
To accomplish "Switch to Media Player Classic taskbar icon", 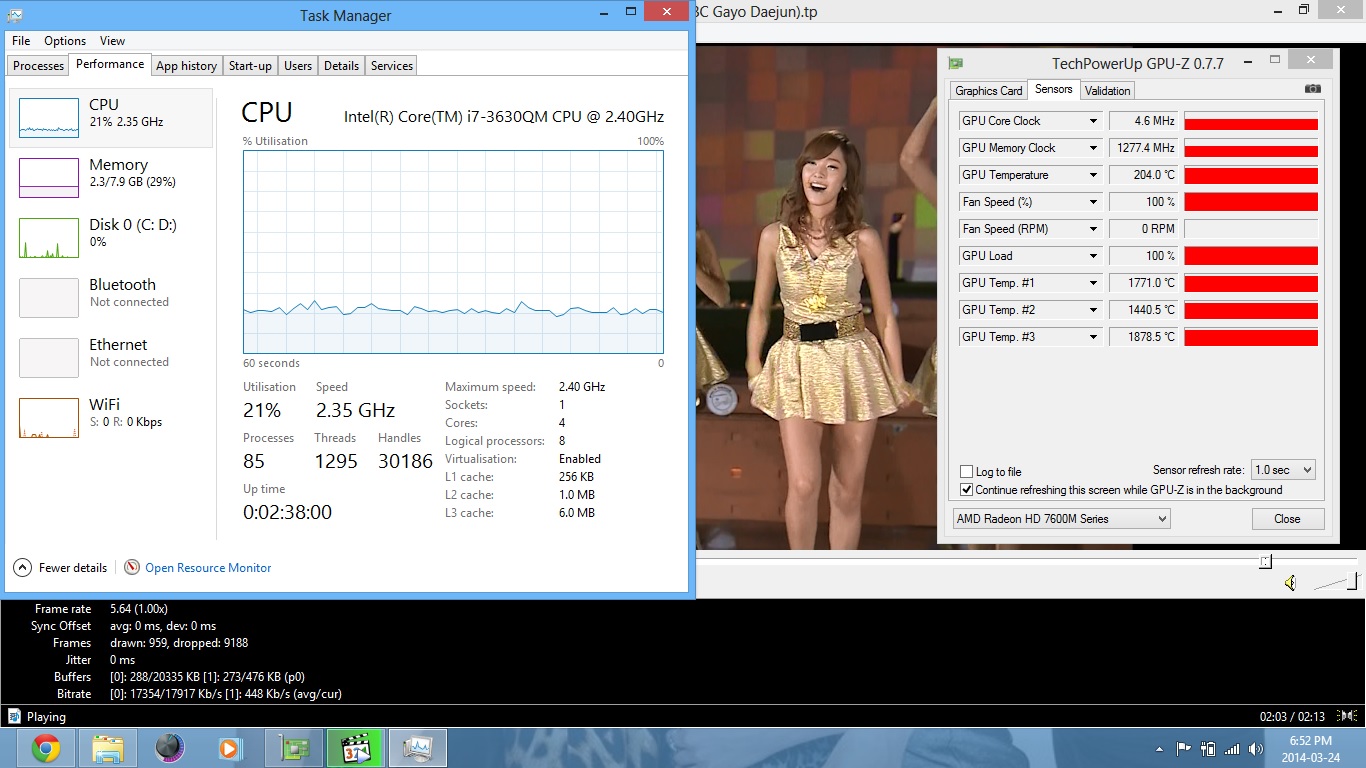I will pos(356,748).
